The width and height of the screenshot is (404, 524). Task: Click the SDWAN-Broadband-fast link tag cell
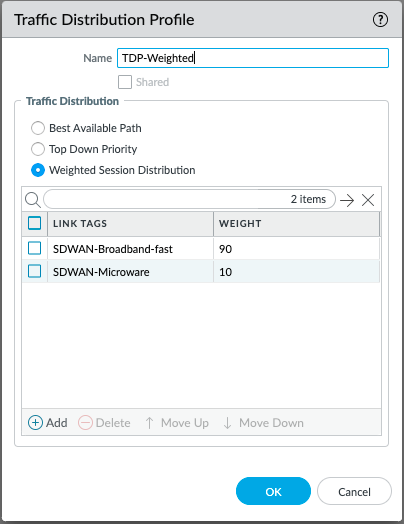[x=130, y=249]
